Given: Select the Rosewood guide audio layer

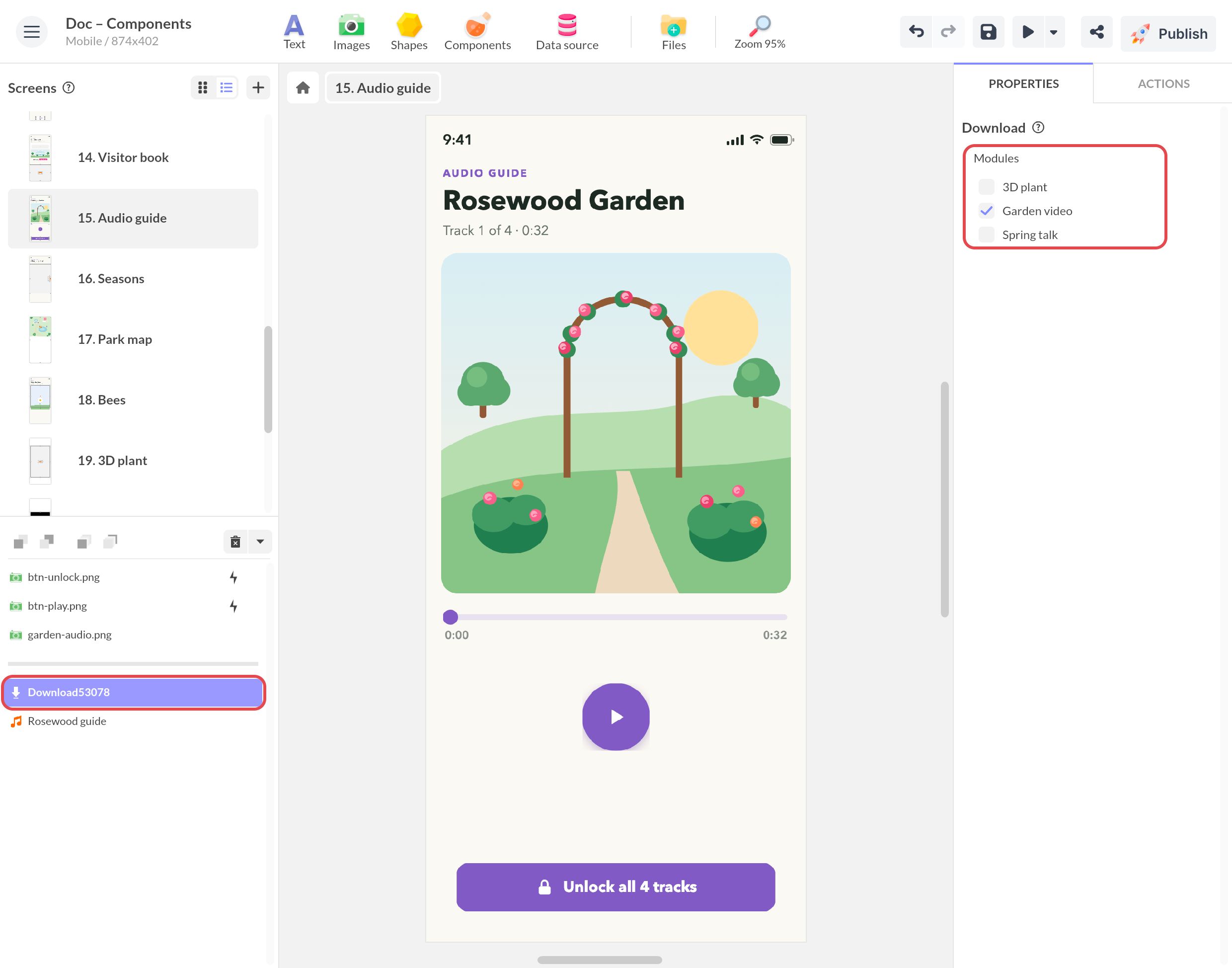Looking at the screenshot, I should [133, 721].
